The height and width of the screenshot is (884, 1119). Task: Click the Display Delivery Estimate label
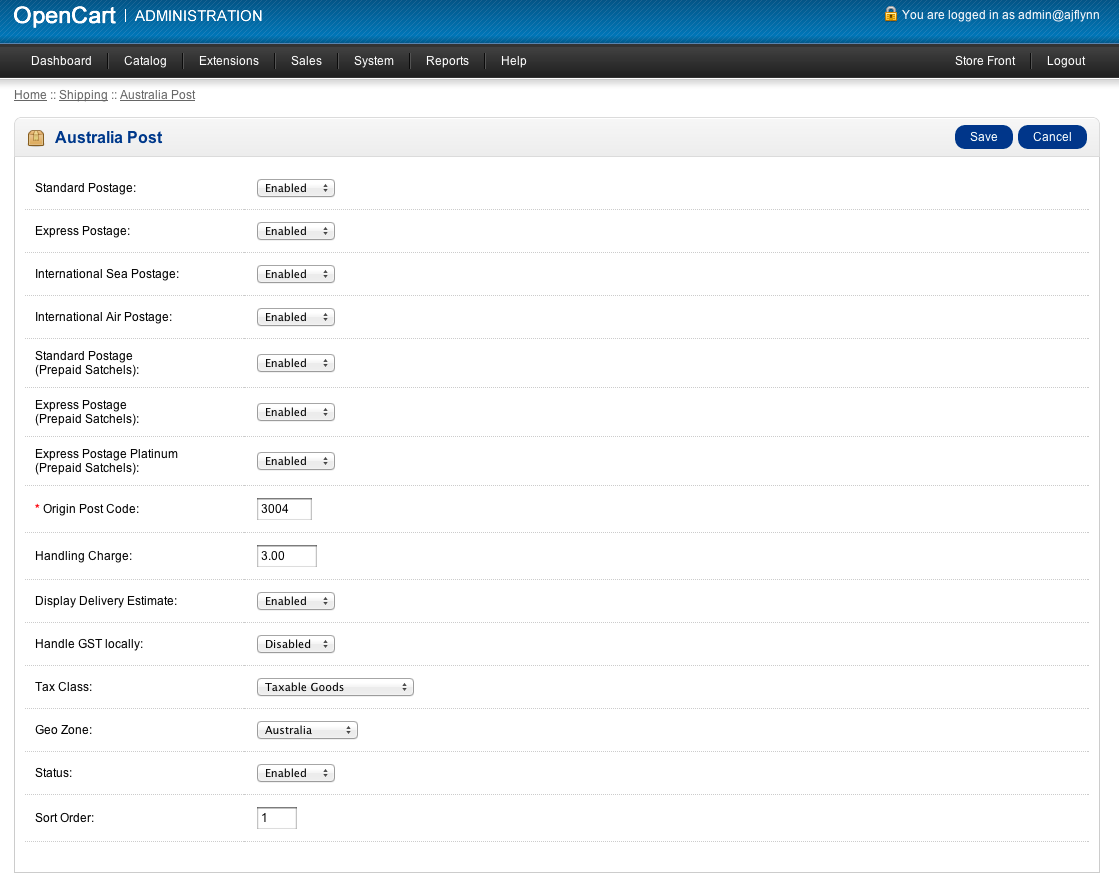click(106, 601)
